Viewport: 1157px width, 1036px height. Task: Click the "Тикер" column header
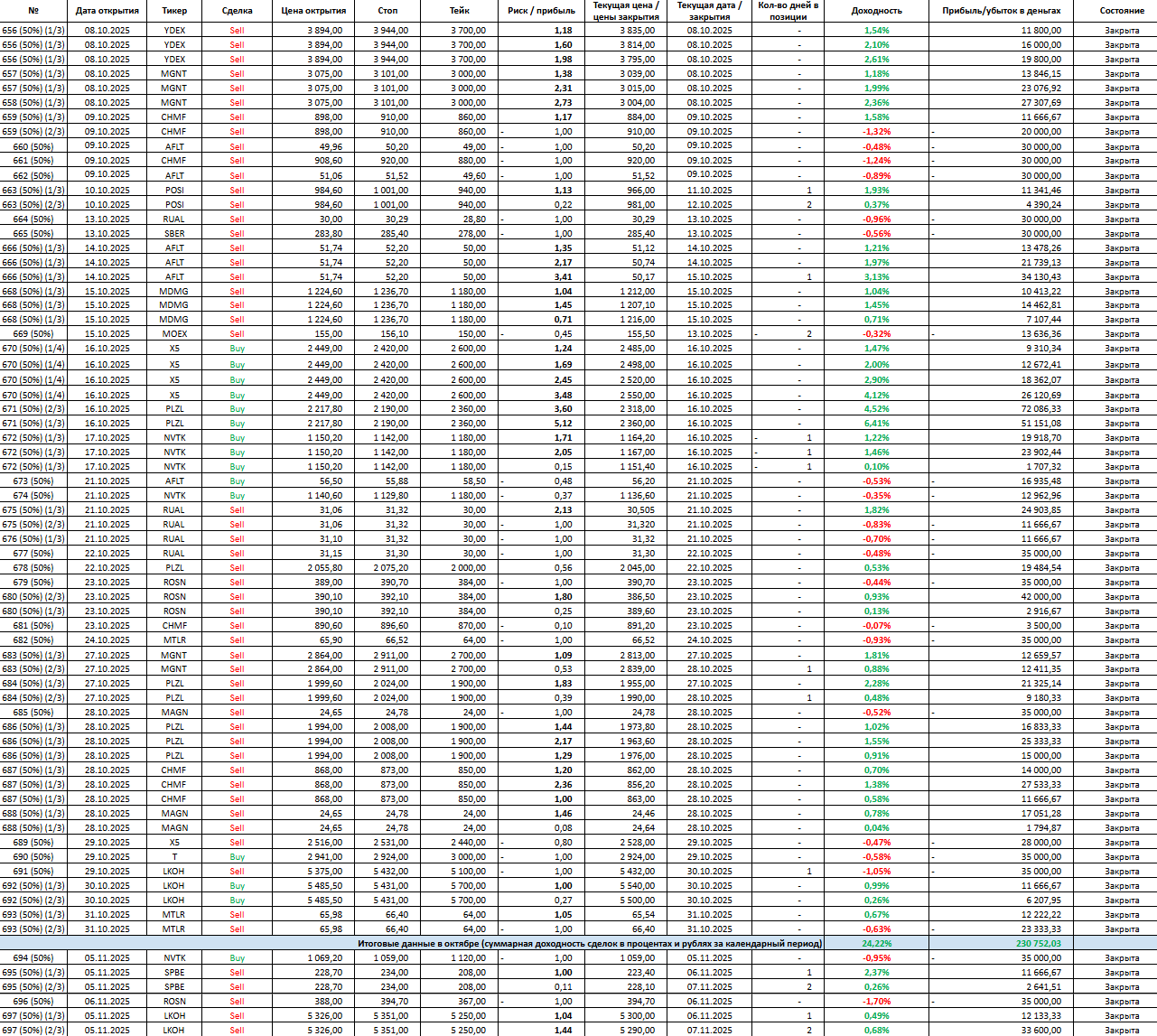point(174,11)
